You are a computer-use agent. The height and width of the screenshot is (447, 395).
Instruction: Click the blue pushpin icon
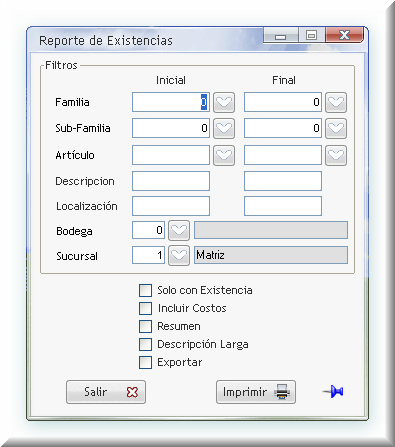333,391
